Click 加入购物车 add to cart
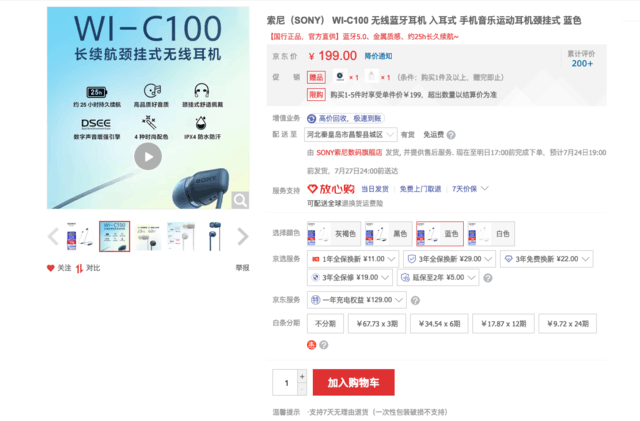This screenshot has height=421, width=640. tap(353, 382)
